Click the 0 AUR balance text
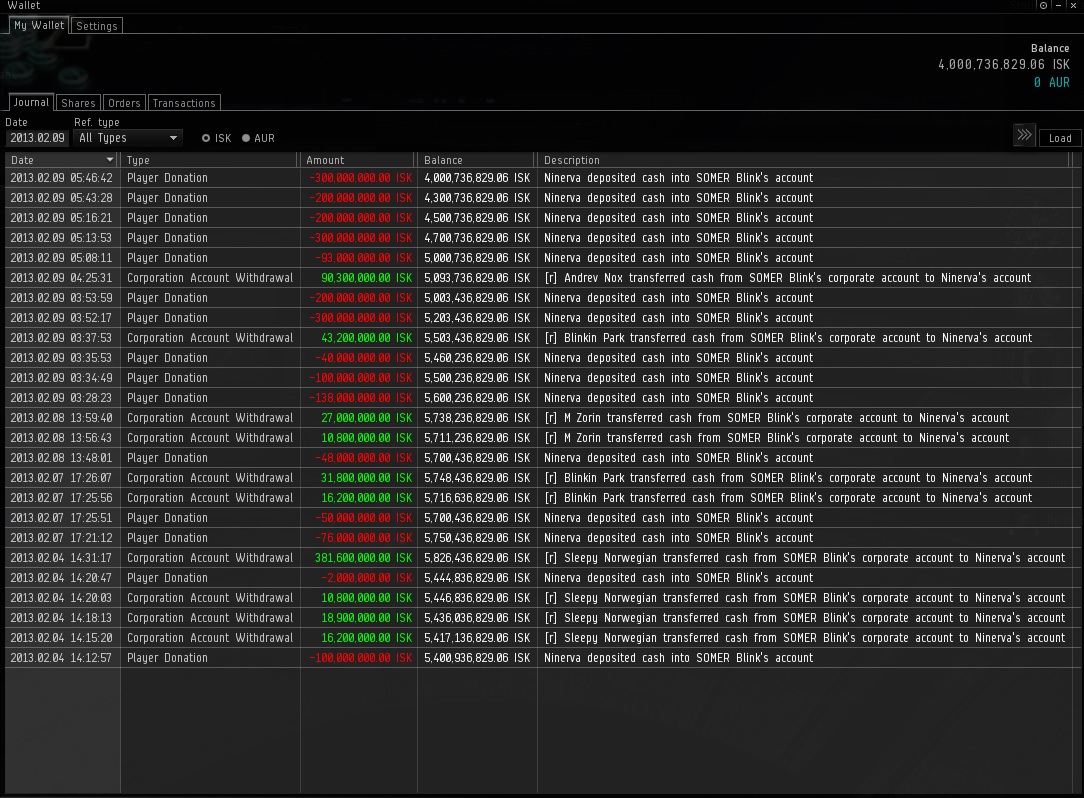Viewport: 1084px width, 798px height. click(1052, 82)
